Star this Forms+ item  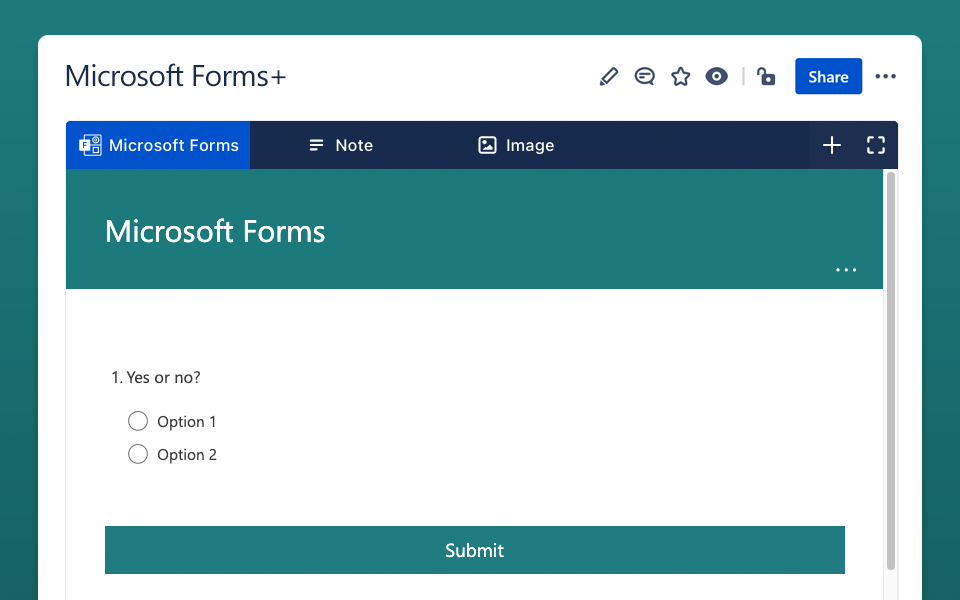tap(680, 76)
